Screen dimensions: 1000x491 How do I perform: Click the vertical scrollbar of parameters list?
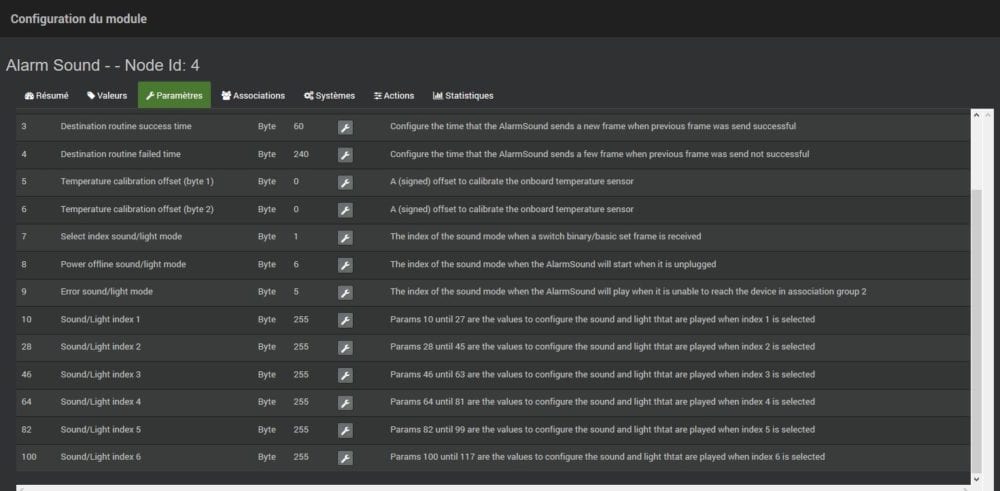[977, 300]
